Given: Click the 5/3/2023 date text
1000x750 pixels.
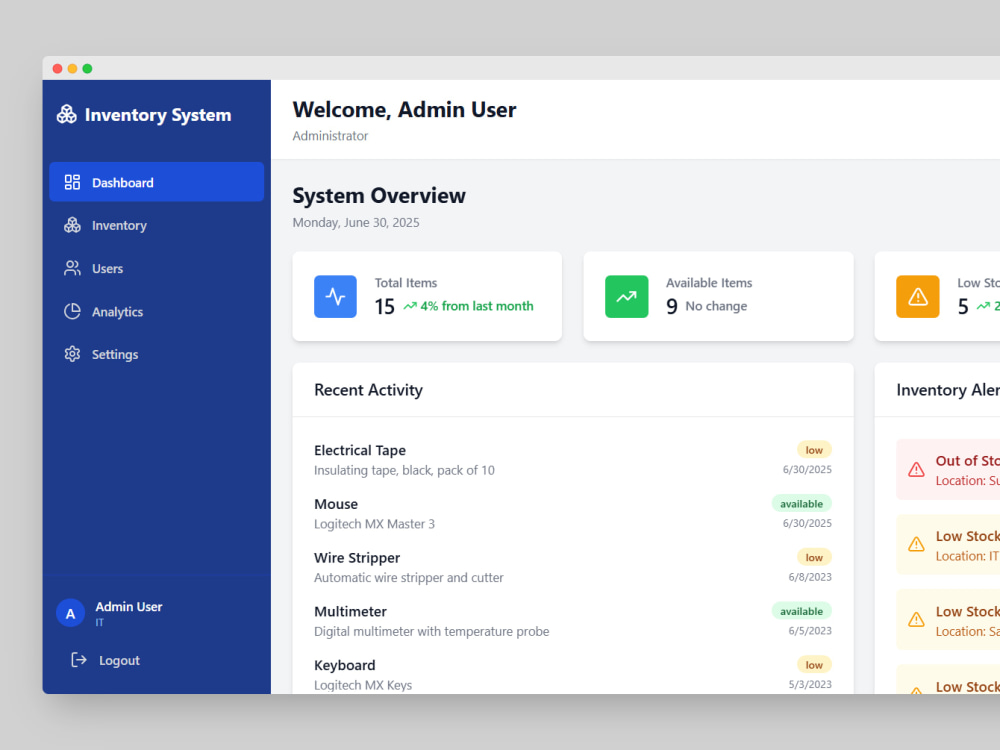Looking at the screenshot, I should (810, 684).
